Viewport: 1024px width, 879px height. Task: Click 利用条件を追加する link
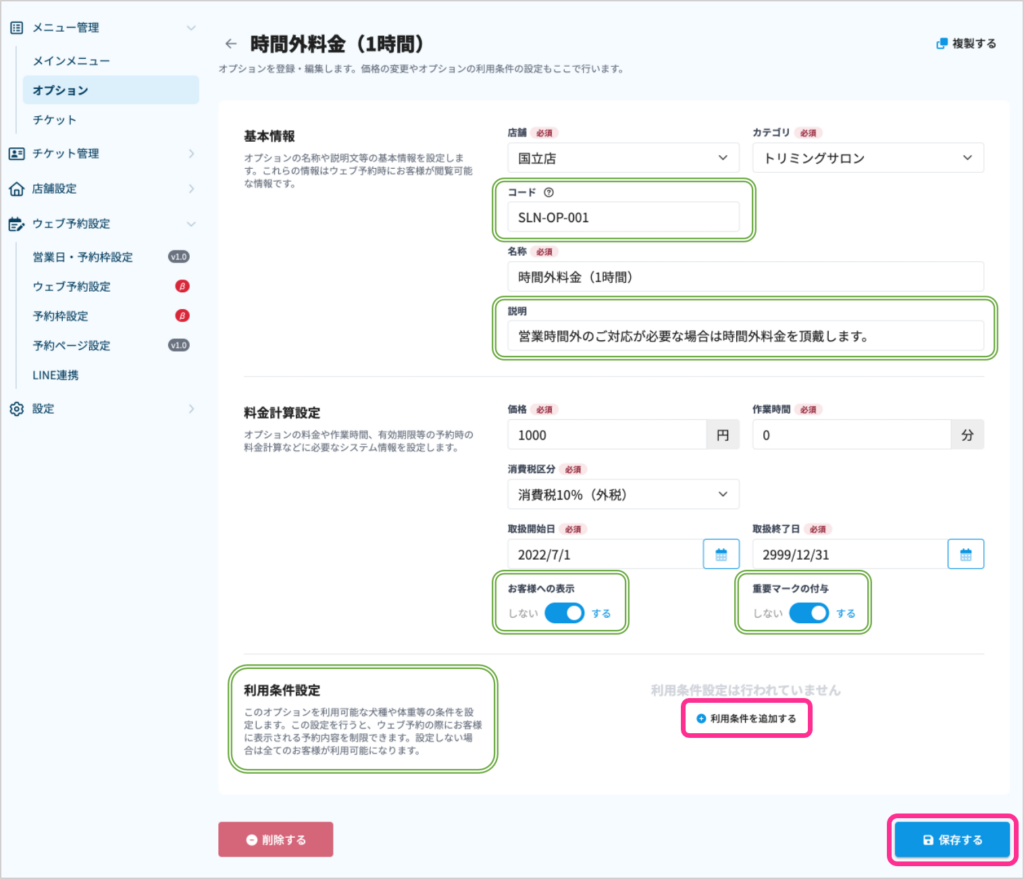pyautogui.click(x=746, y=718)
